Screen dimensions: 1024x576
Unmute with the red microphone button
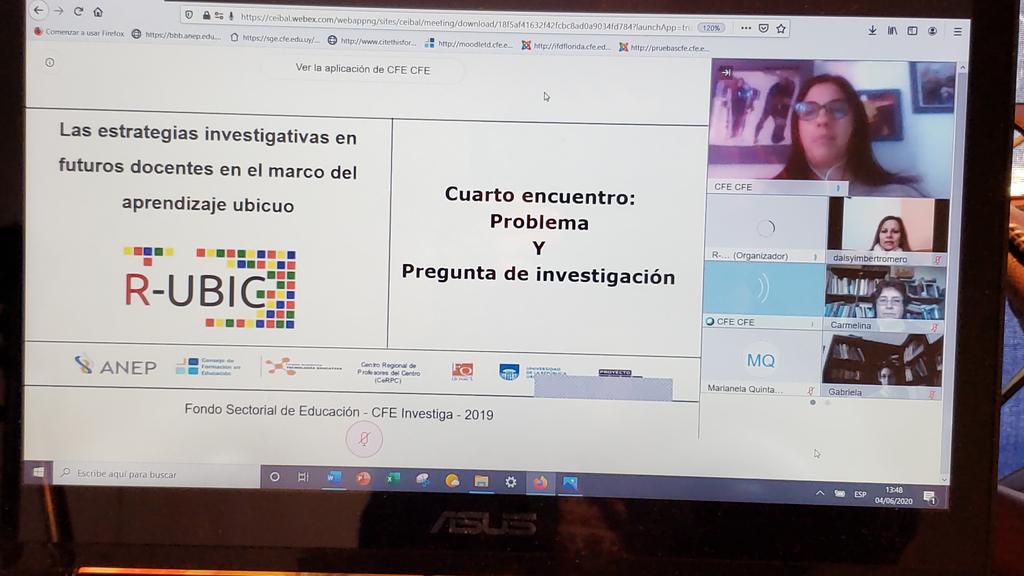[x=364, y=439]
